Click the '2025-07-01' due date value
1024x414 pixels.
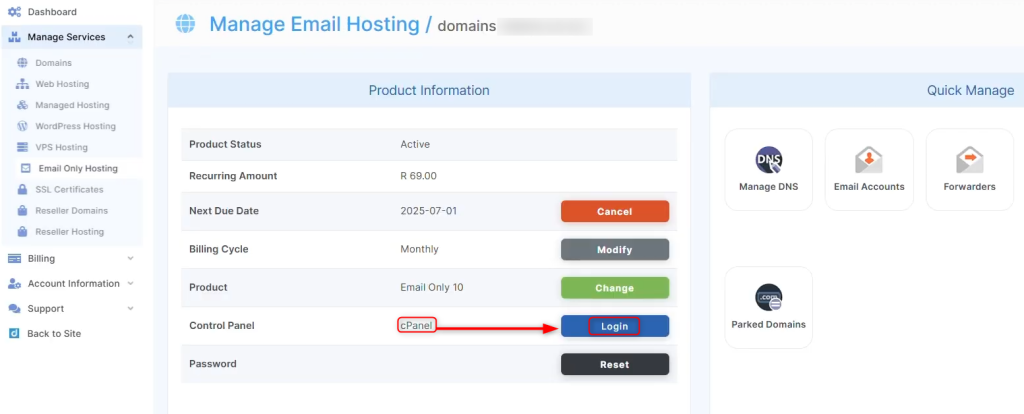(x=428, y=211)
